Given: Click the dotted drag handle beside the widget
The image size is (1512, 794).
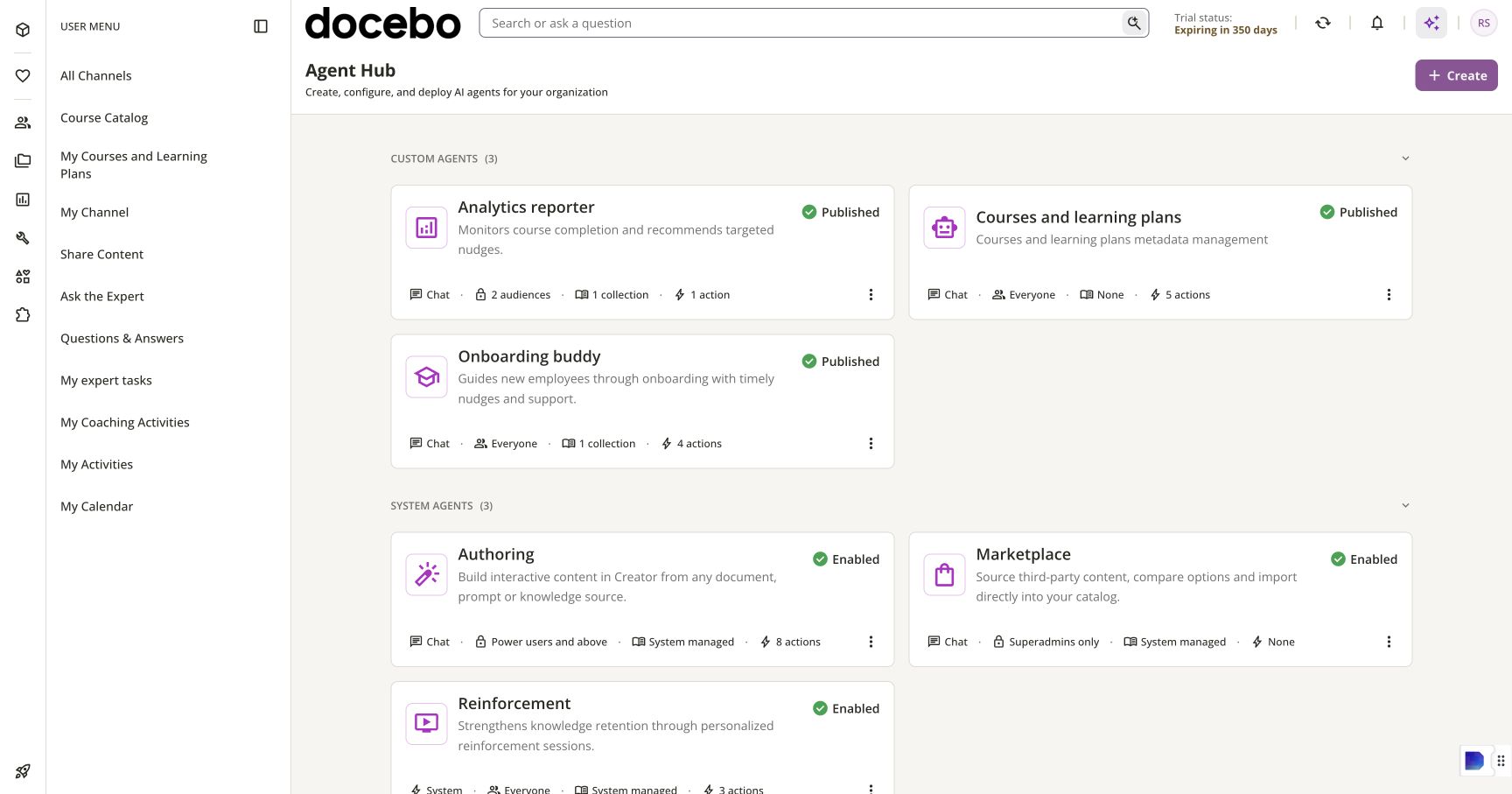Looking at the screenshot, I should tap(1501, 761).
